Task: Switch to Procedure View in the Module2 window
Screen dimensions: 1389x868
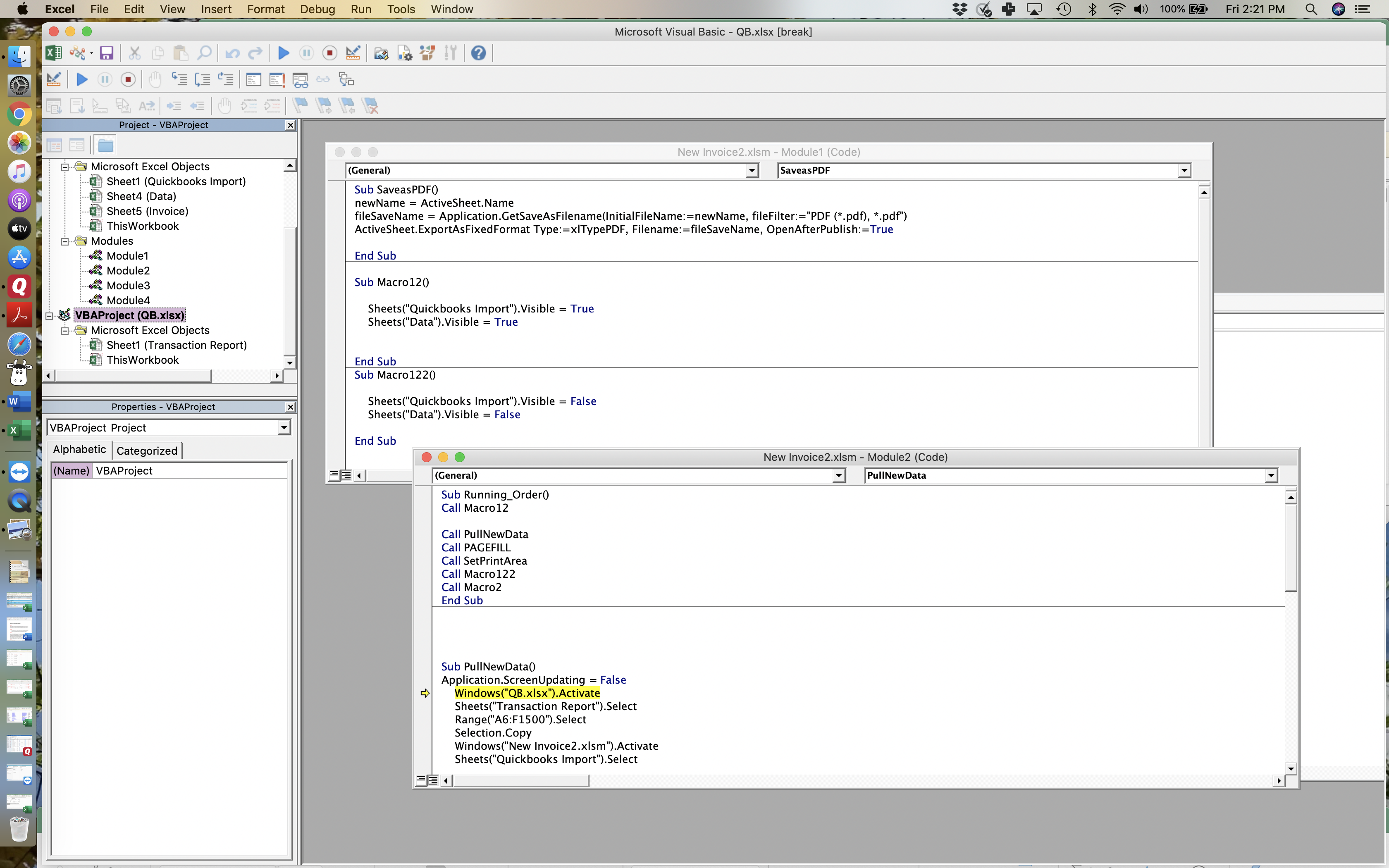Action: tap(421, 780)
